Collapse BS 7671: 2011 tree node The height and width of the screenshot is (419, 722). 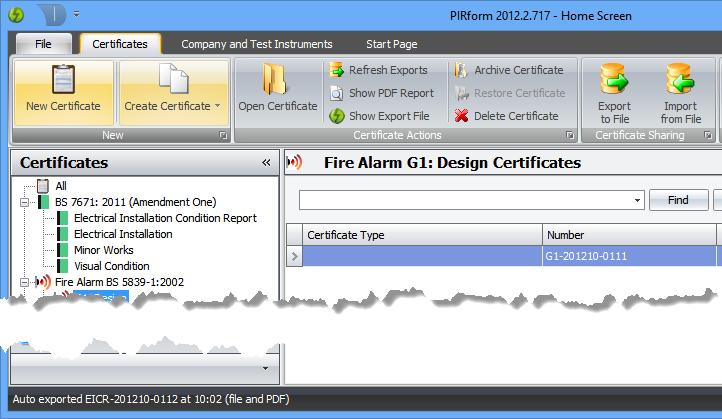click(24, 202)
